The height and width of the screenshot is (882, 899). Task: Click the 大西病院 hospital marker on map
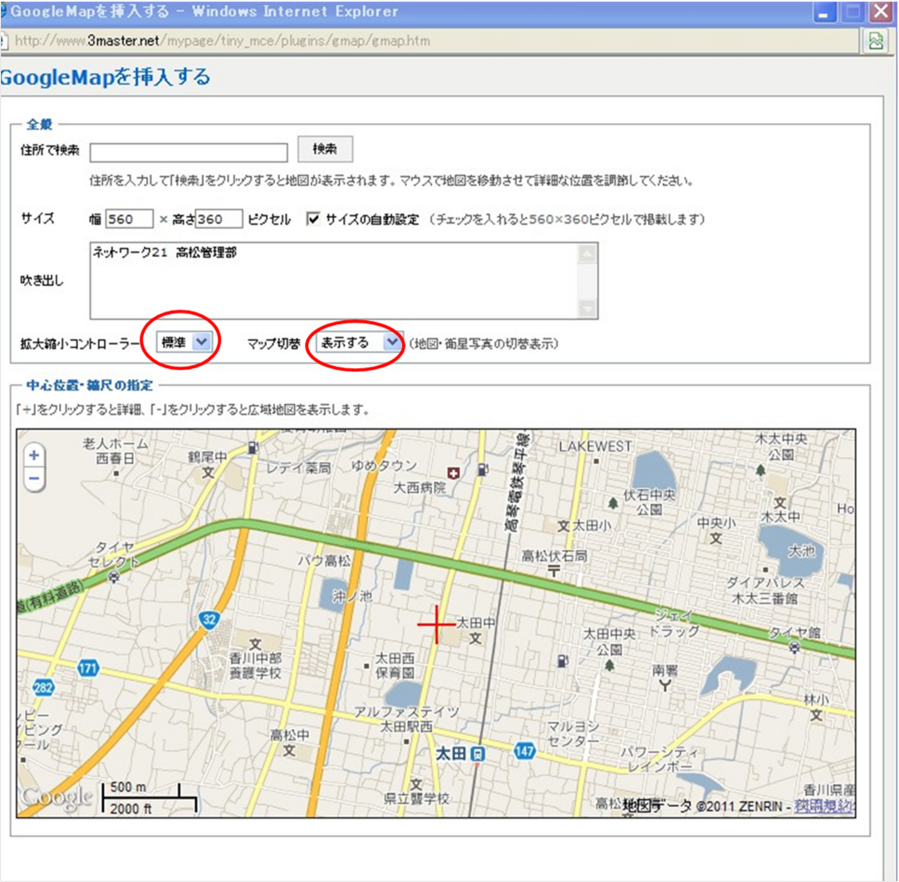(454, 473)
